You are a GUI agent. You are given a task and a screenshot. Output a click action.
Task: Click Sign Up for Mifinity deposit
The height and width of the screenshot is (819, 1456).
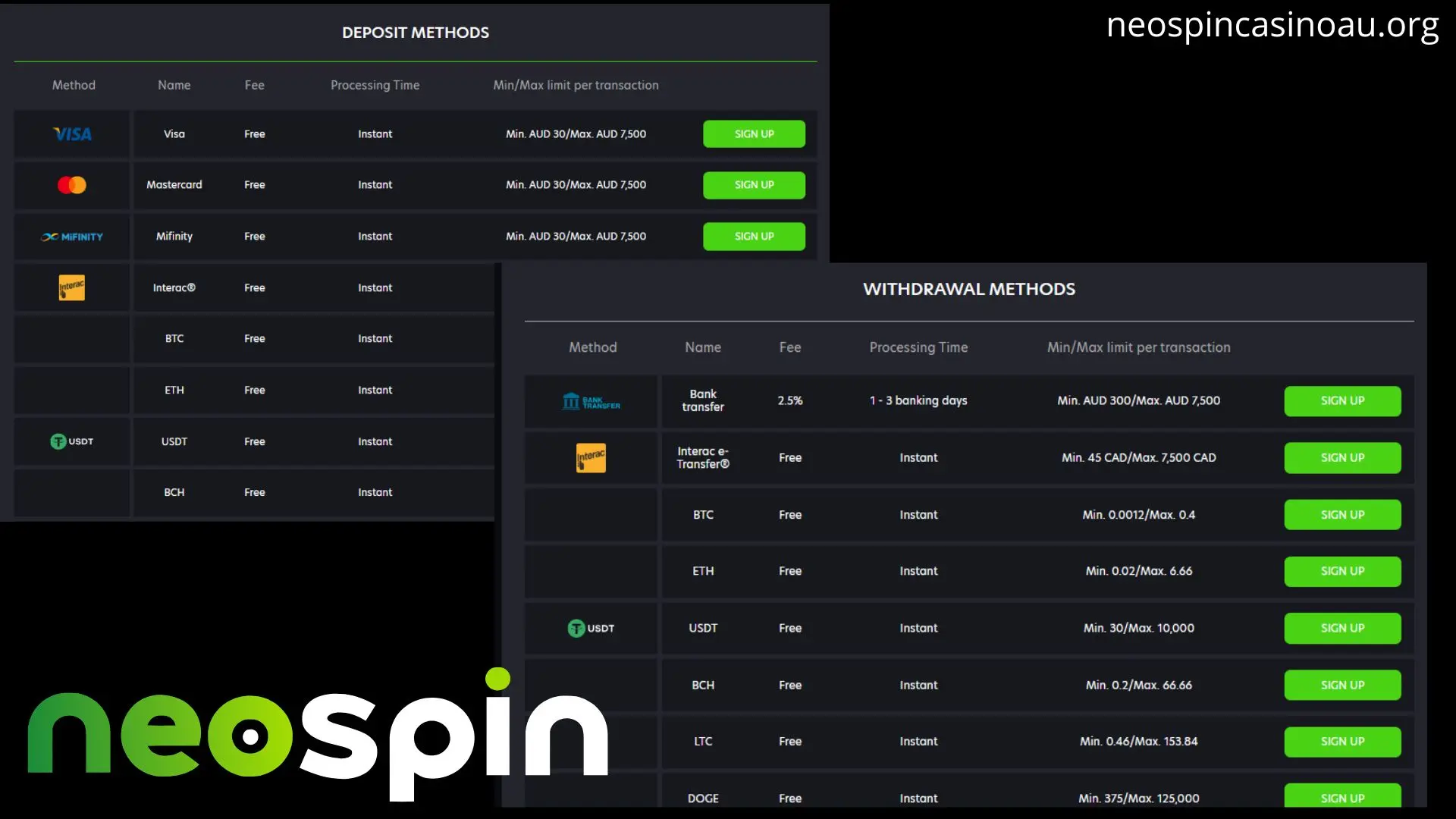coord(754,237)
